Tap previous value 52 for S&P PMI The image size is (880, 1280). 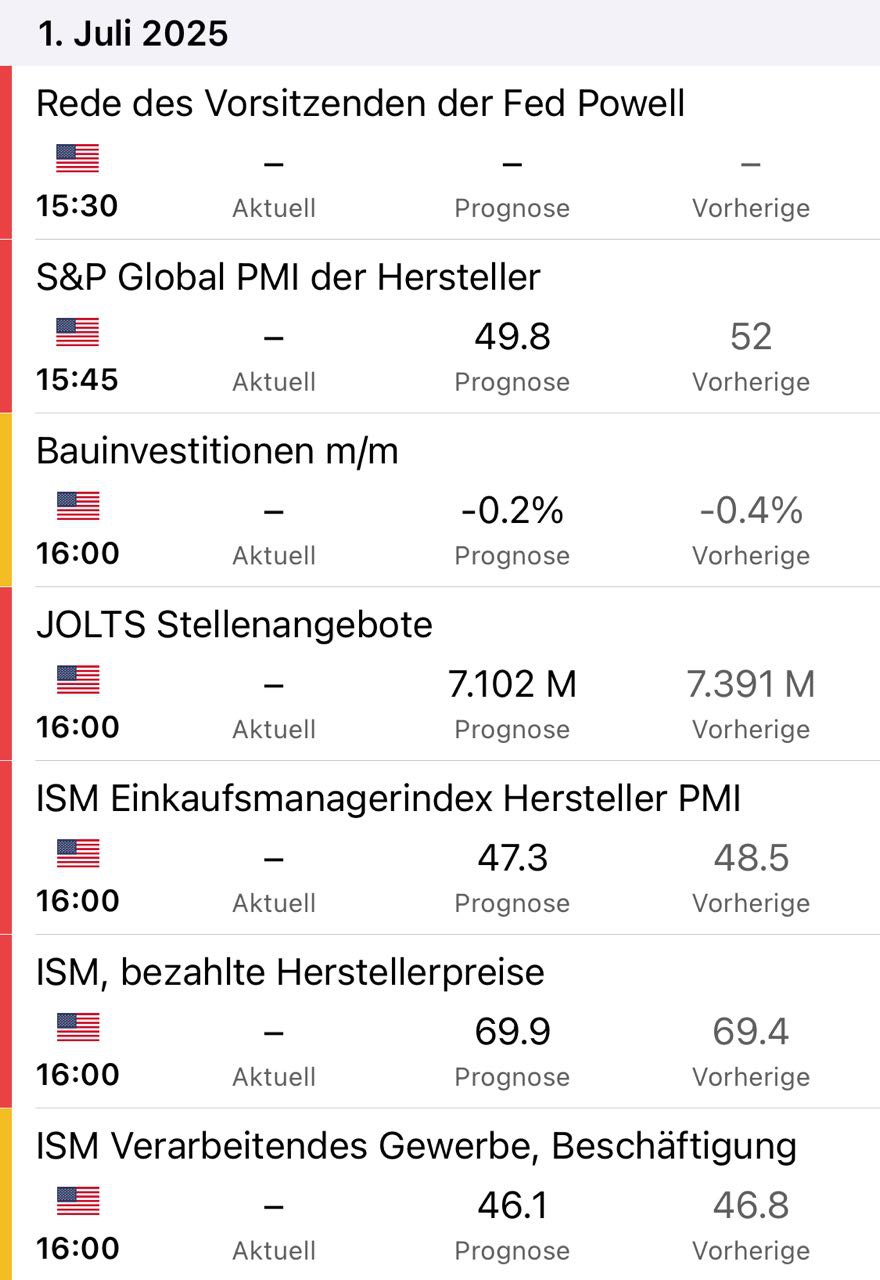click(x=750, y=337)
